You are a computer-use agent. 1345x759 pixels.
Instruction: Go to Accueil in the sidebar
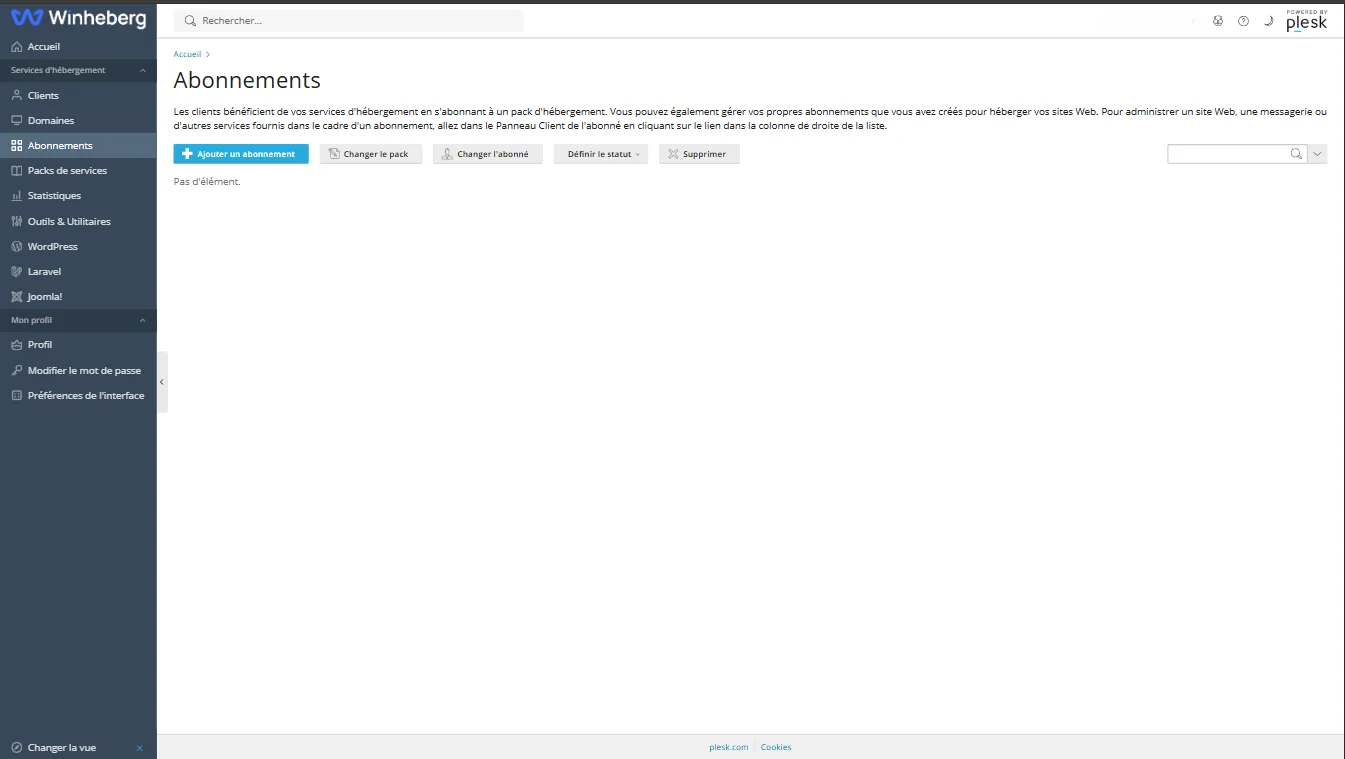78,46
